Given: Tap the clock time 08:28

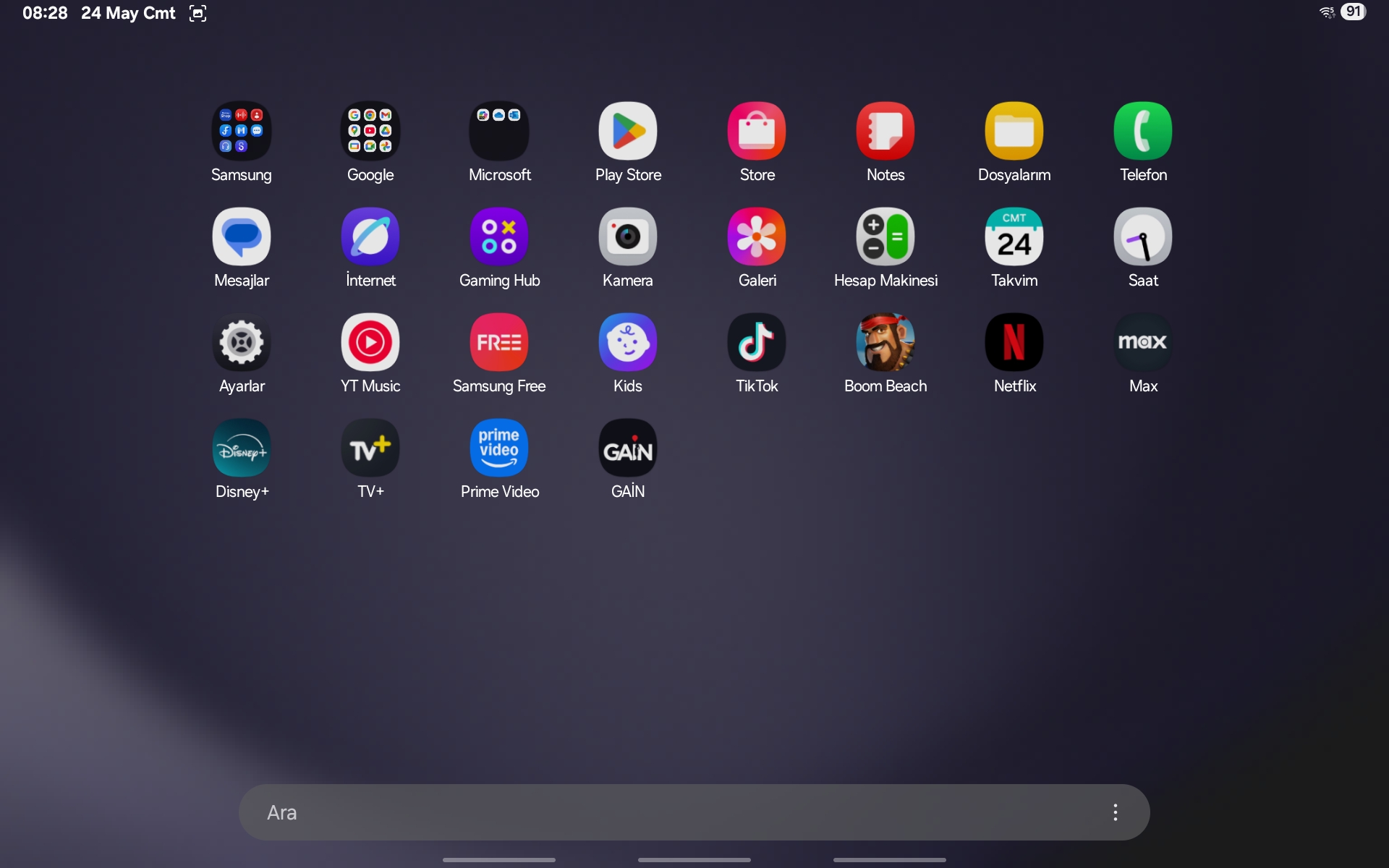Looking at the screenshot, I should (x=45, y=13).
